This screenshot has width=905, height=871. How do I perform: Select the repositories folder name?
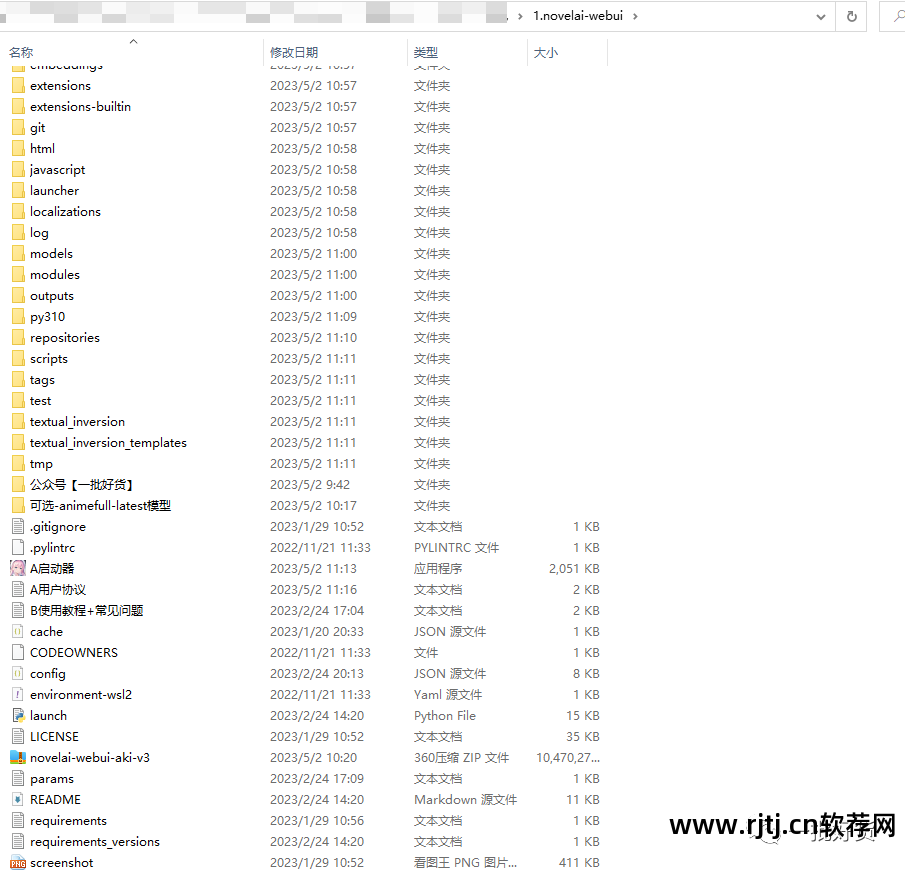coord(65,338)
